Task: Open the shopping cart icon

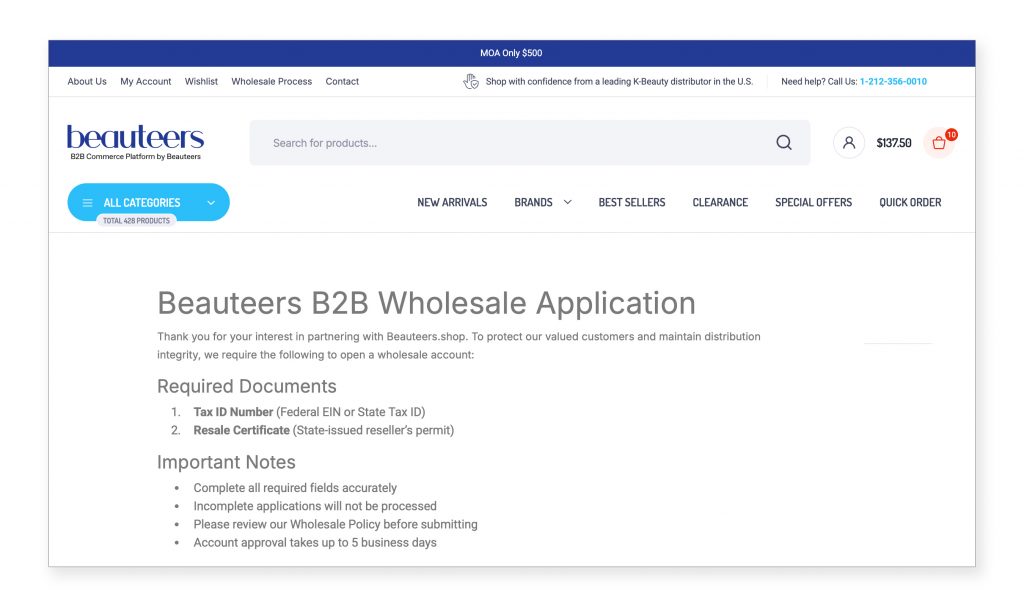Action: (937, 143)
